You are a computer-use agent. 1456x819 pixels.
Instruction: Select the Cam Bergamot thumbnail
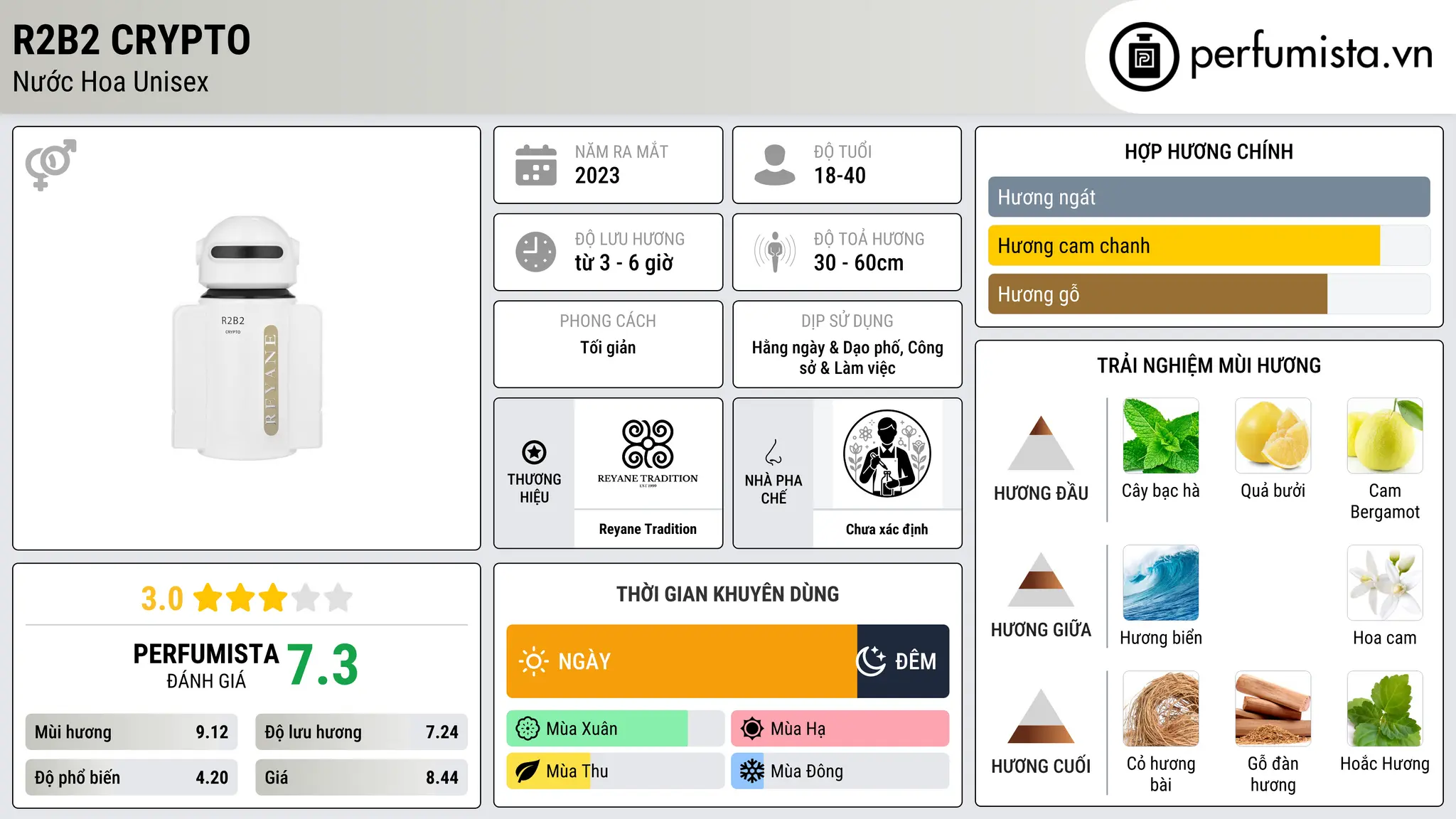click(x=1385, y=435)
